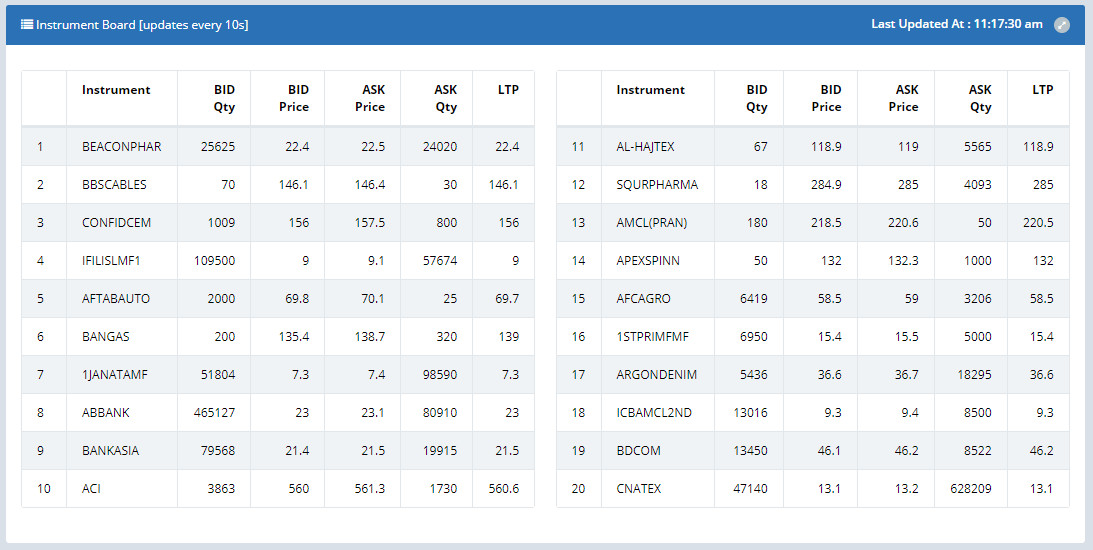Click the ASK Price header in right table
Viewport: 1093px width, 550px height.
903,98
